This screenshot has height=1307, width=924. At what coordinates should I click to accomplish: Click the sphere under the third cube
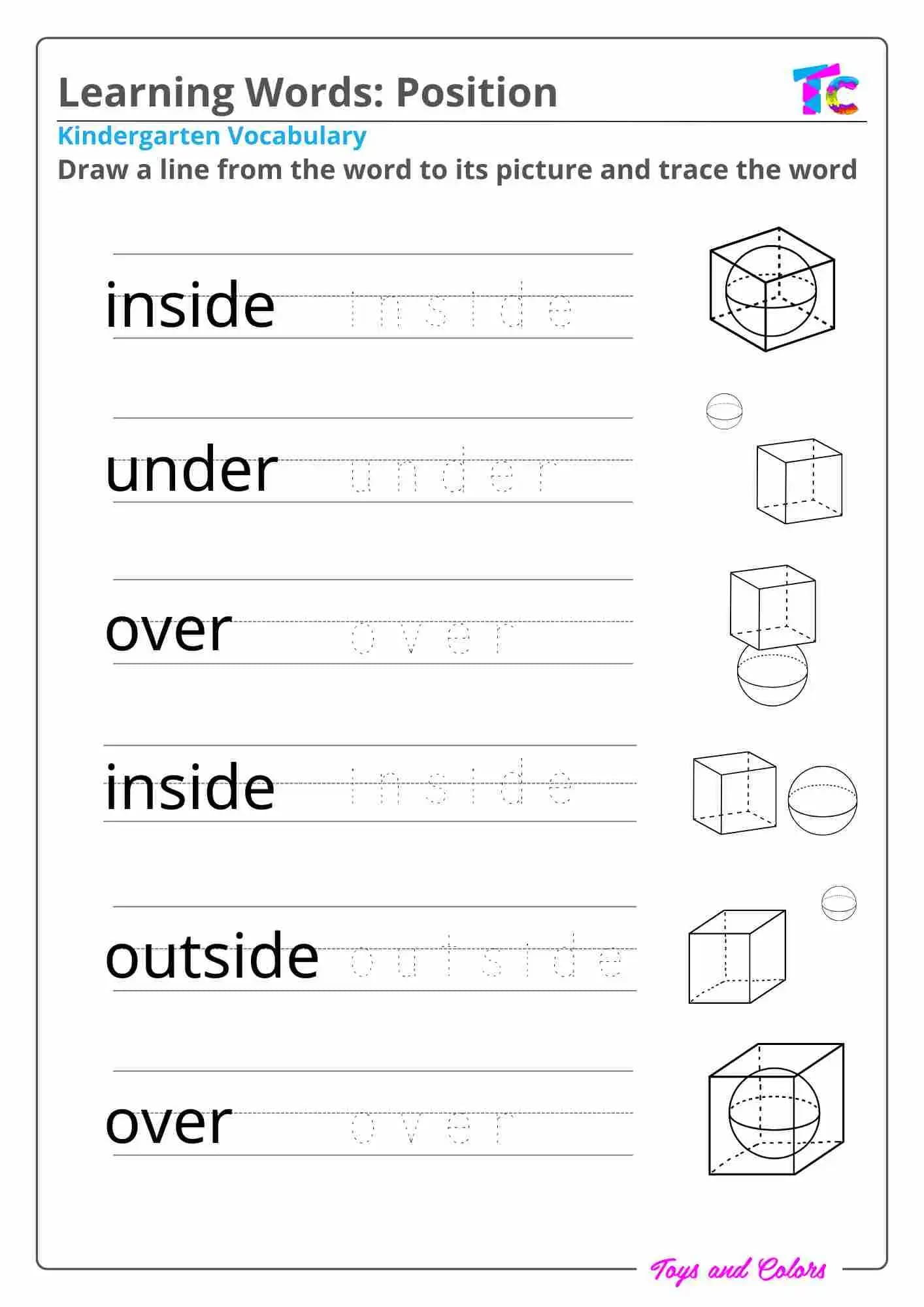click(x=772, y=673)
